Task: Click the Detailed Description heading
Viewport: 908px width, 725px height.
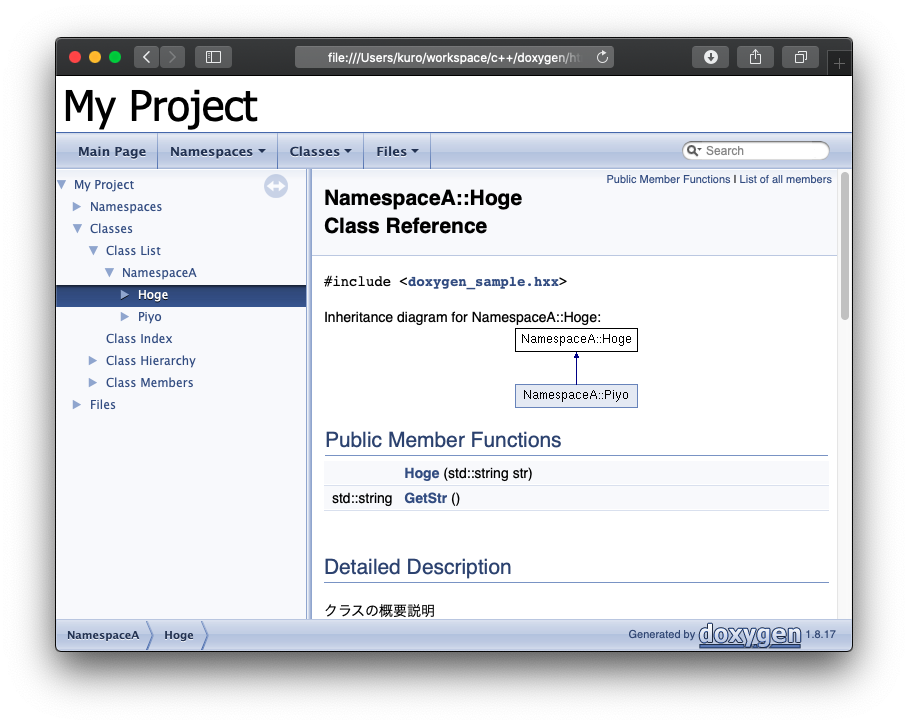Action: pos(418,567)
